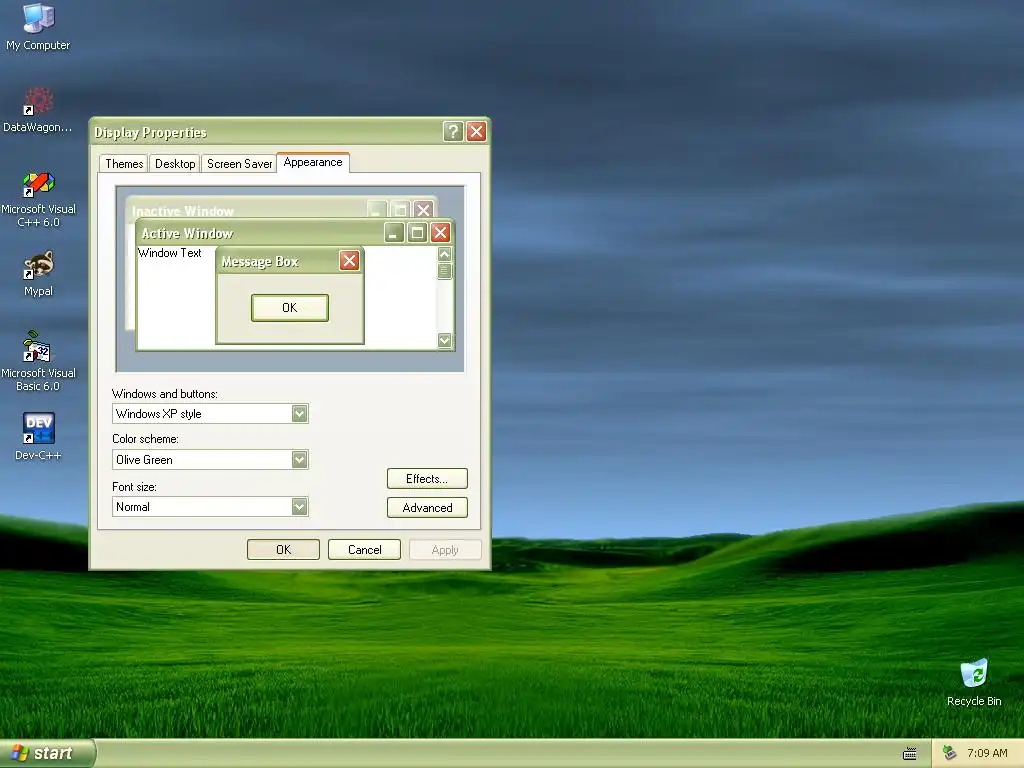Launch the Dev-C++ desktop shortcut
Screen dimensions: 1024x768
(x=38, y=436)
